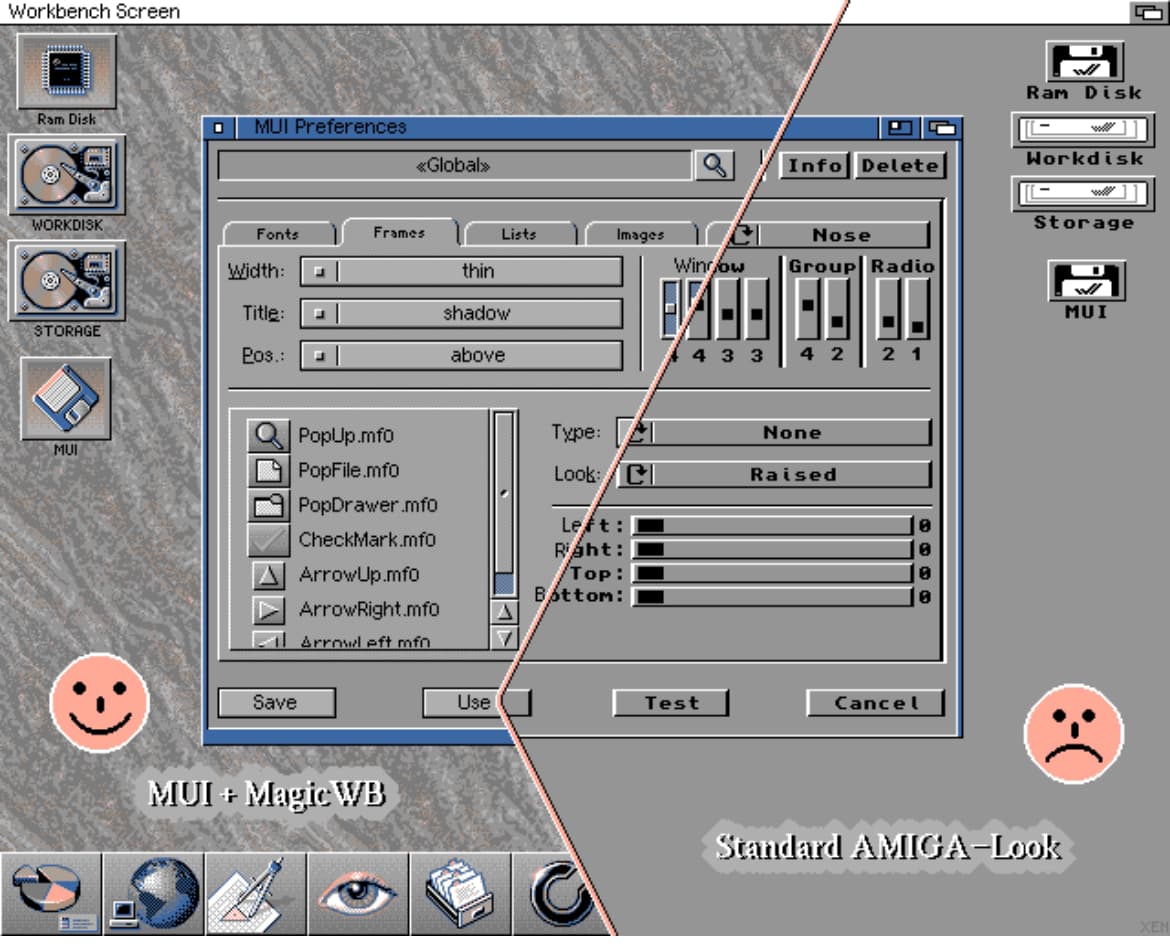Launch the pie chart dock icon
Image resolution: width=1170 pixels, height=950 pixels.
click(51, 894)
